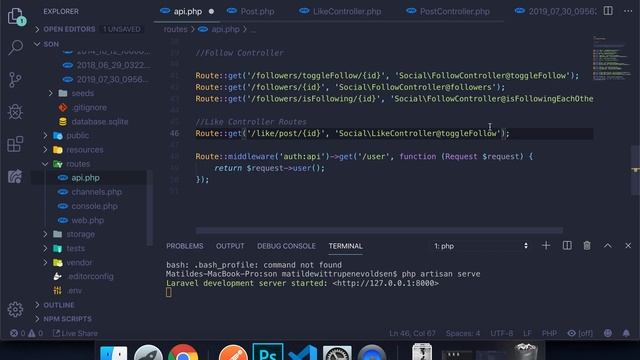Collapse the SON project section
This screenshot has width=640, height=360.
coord(37,44)
